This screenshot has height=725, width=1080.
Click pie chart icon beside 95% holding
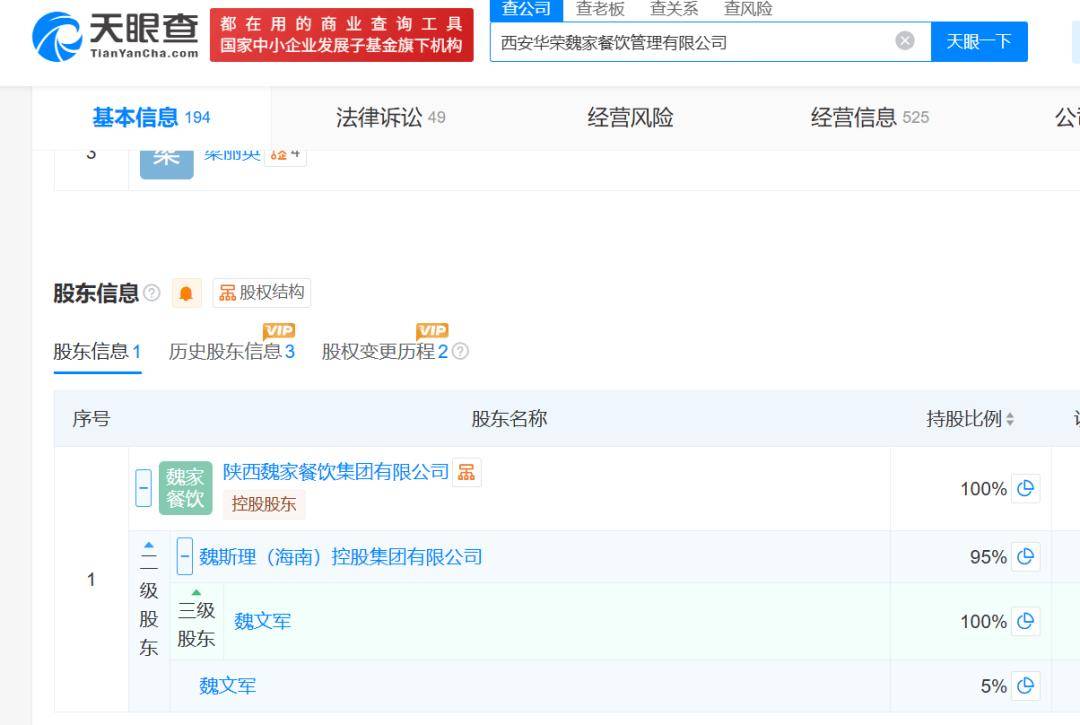(x=1025, y=557)
